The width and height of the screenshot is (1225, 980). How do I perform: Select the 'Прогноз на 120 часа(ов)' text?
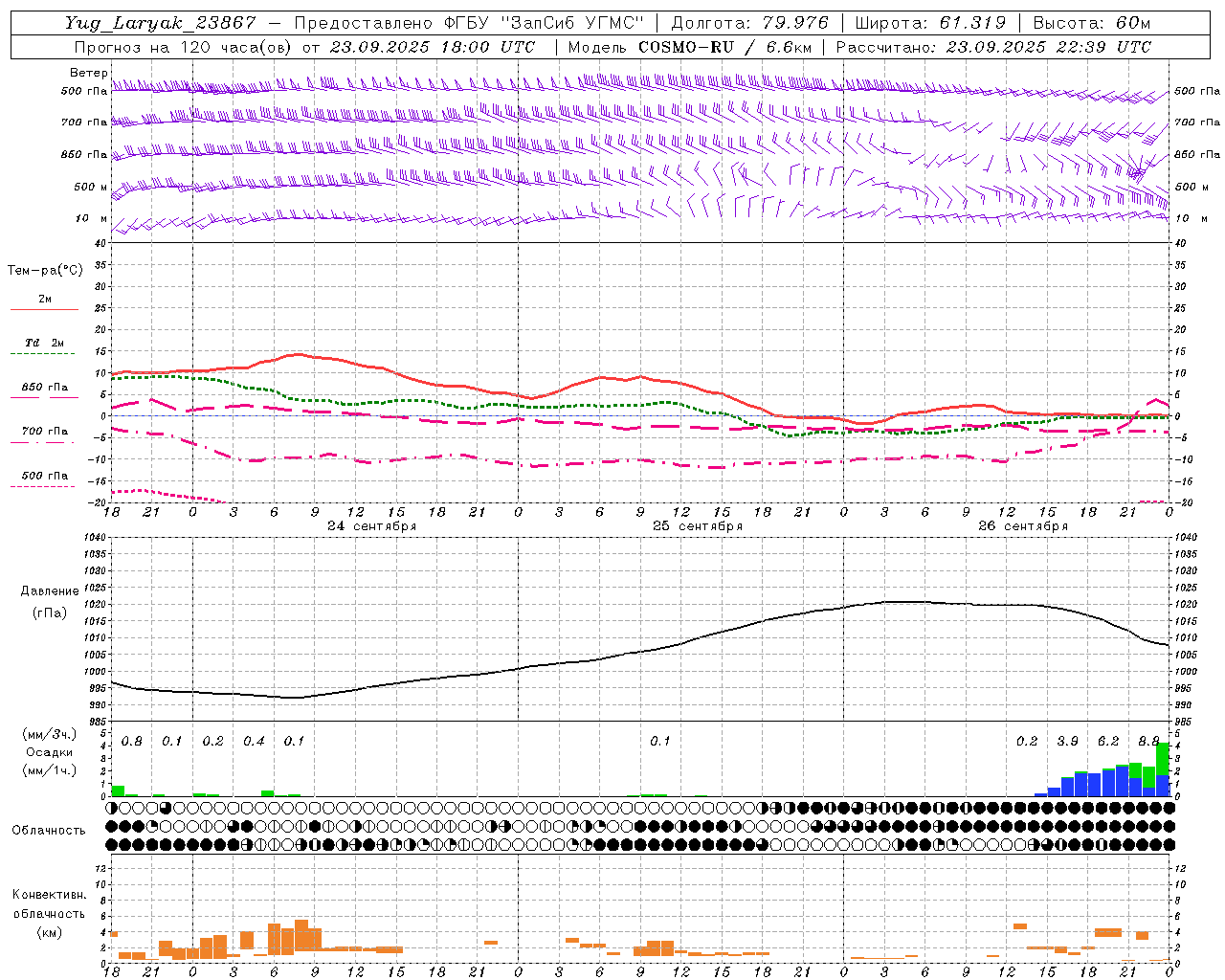pos(184,47)
